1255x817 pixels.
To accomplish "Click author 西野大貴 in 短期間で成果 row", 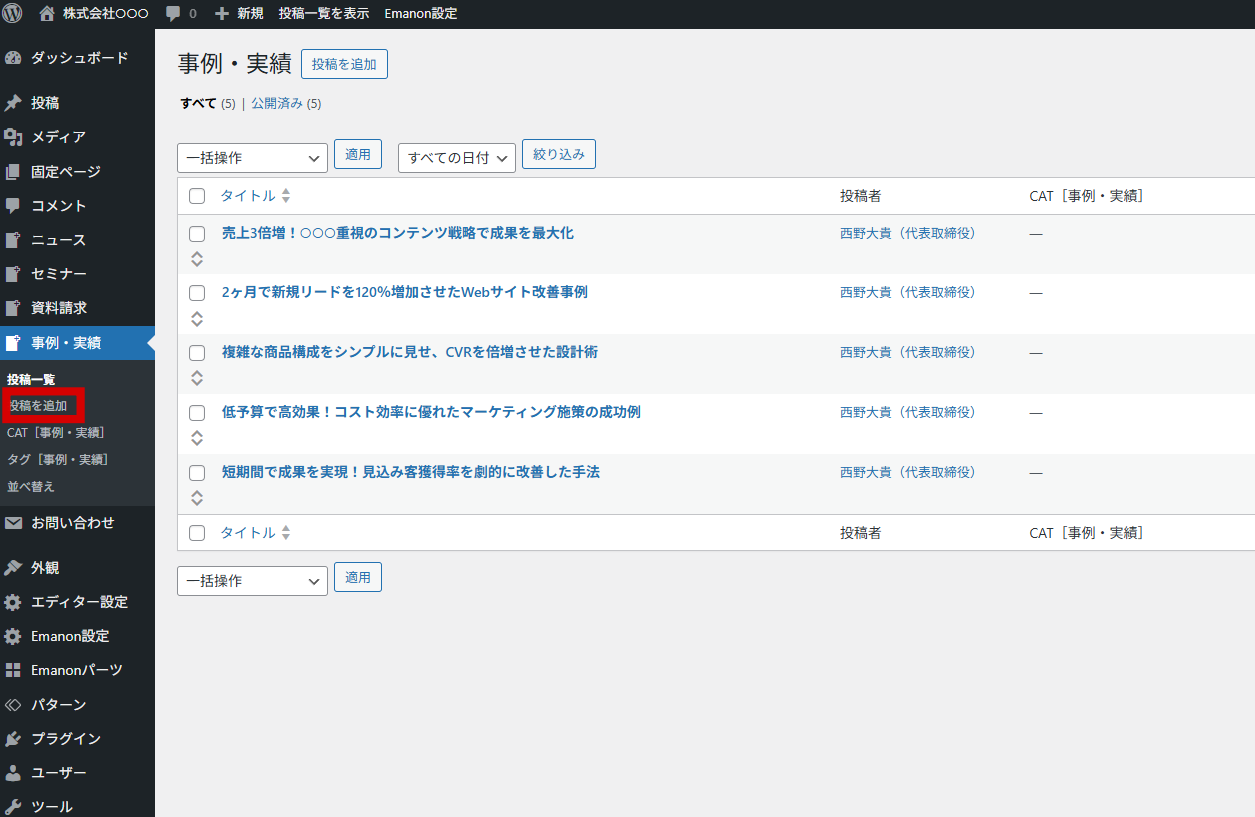I will tap(908, 472).
